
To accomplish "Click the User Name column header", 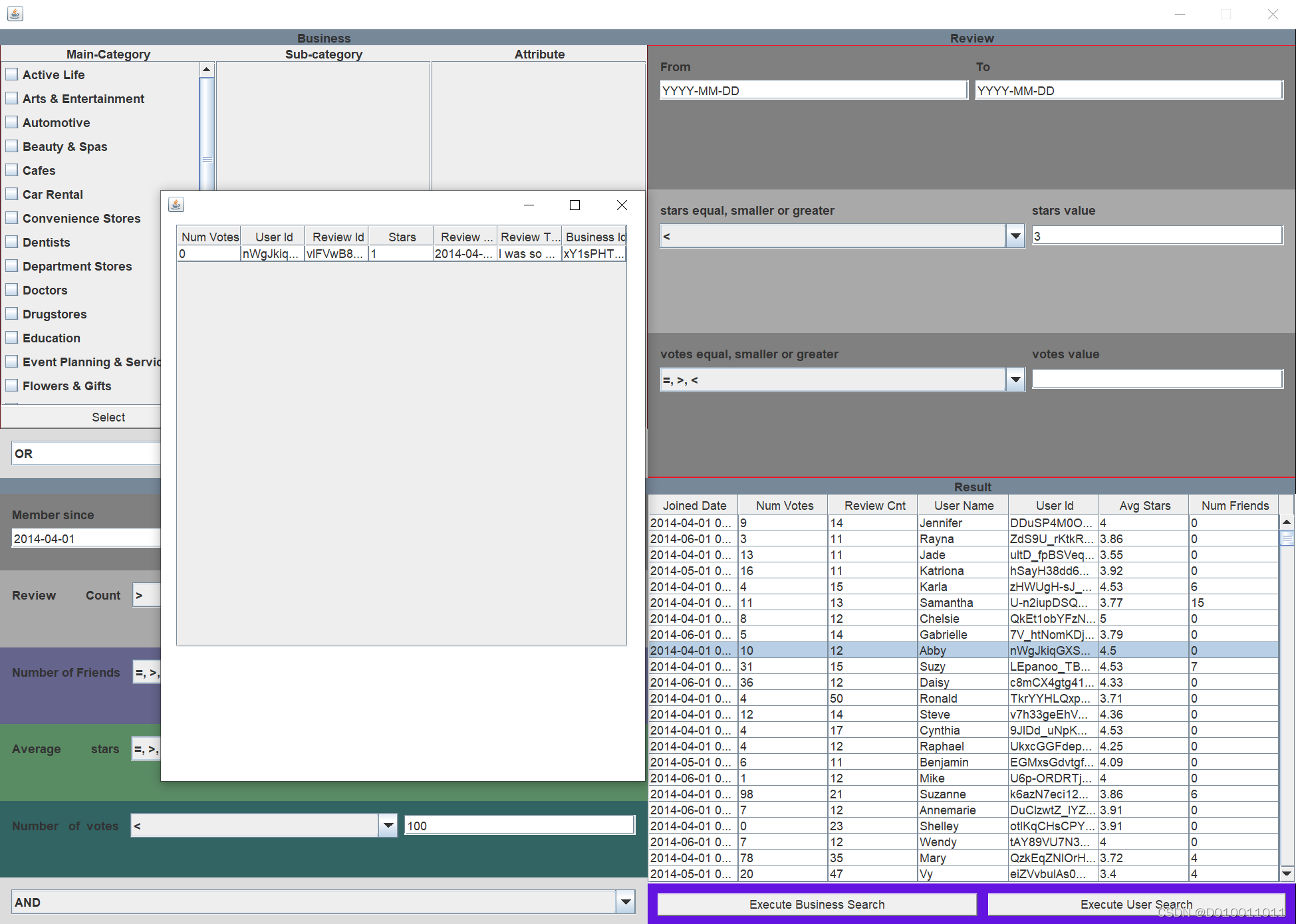I will click(964, 505).
